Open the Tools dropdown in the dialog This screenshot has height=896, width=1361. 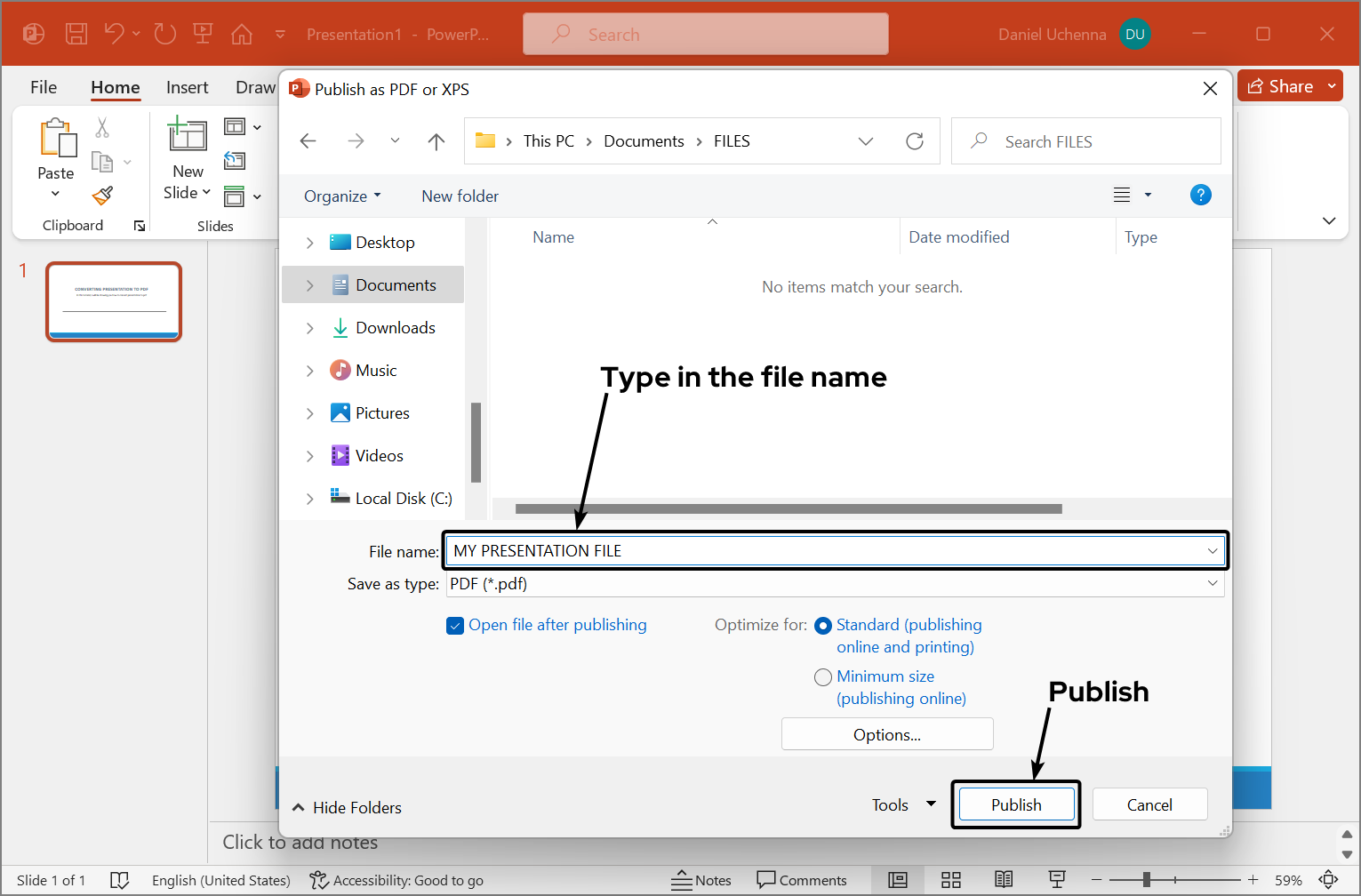(902, 804)
